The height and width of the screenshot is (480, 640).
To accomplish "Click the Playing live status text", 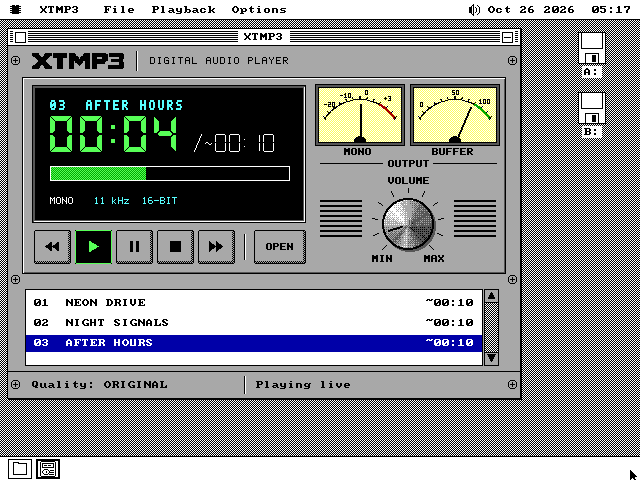I will point(303,384).
